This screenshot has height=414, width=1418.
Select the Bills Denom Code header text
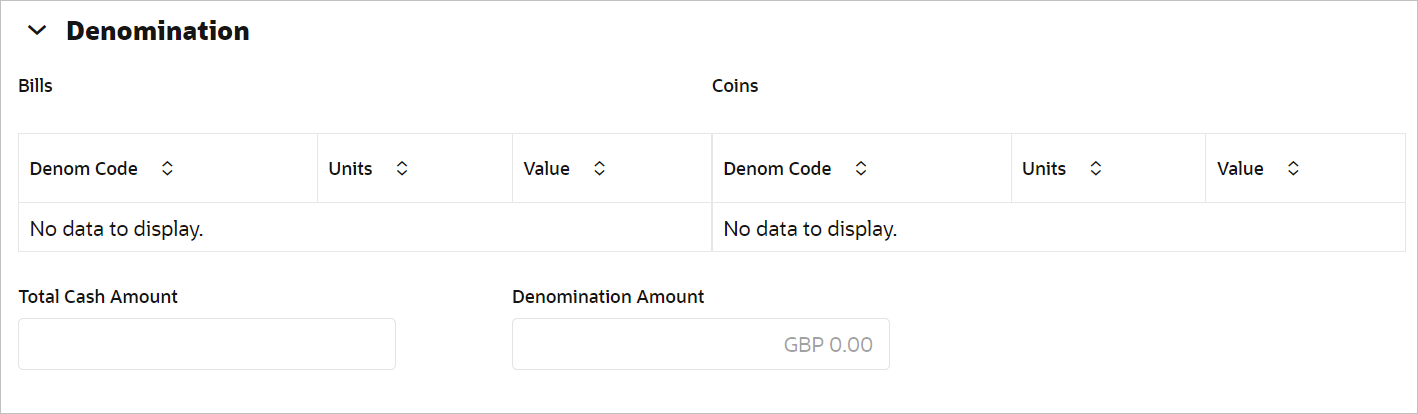84,169
